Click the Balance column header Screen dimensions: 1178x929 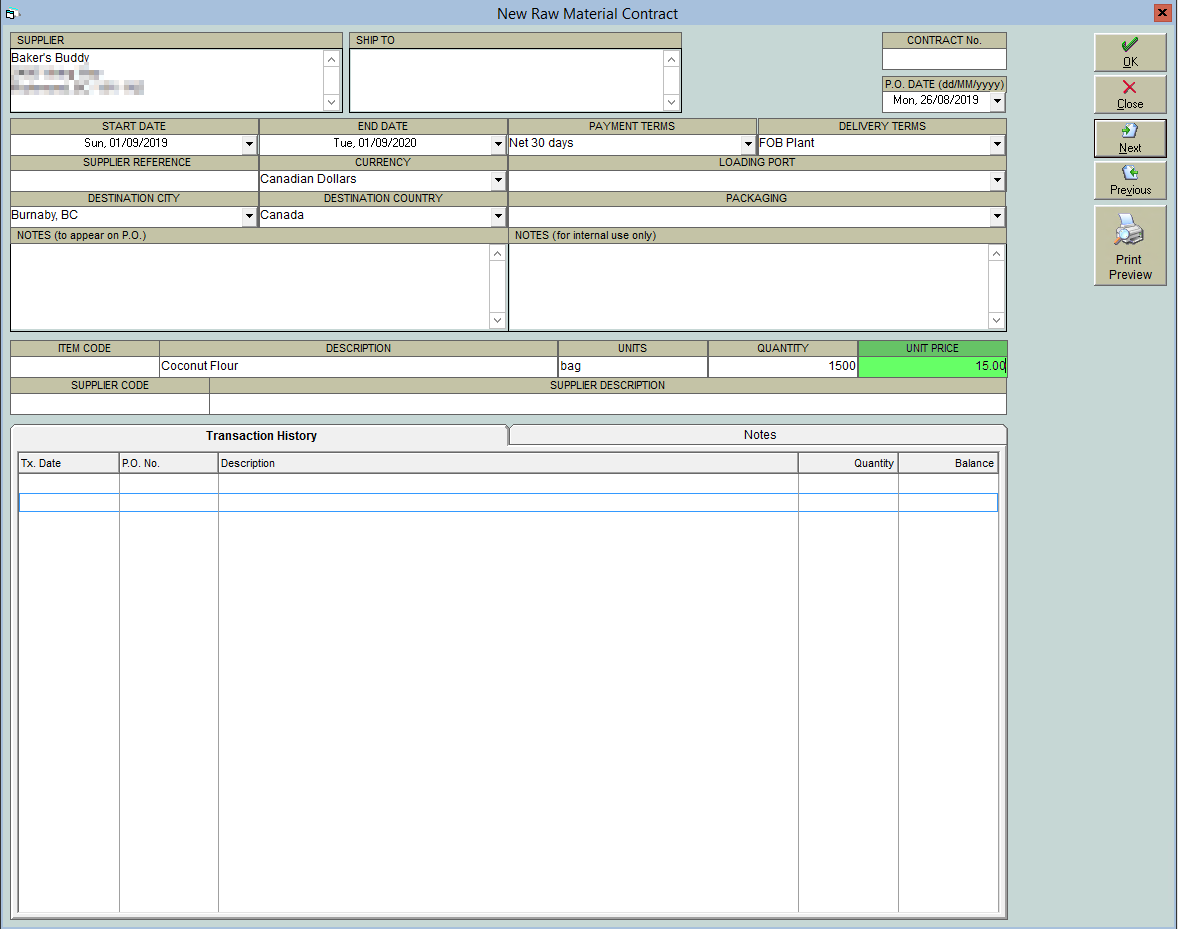click(x=948, y=463)
